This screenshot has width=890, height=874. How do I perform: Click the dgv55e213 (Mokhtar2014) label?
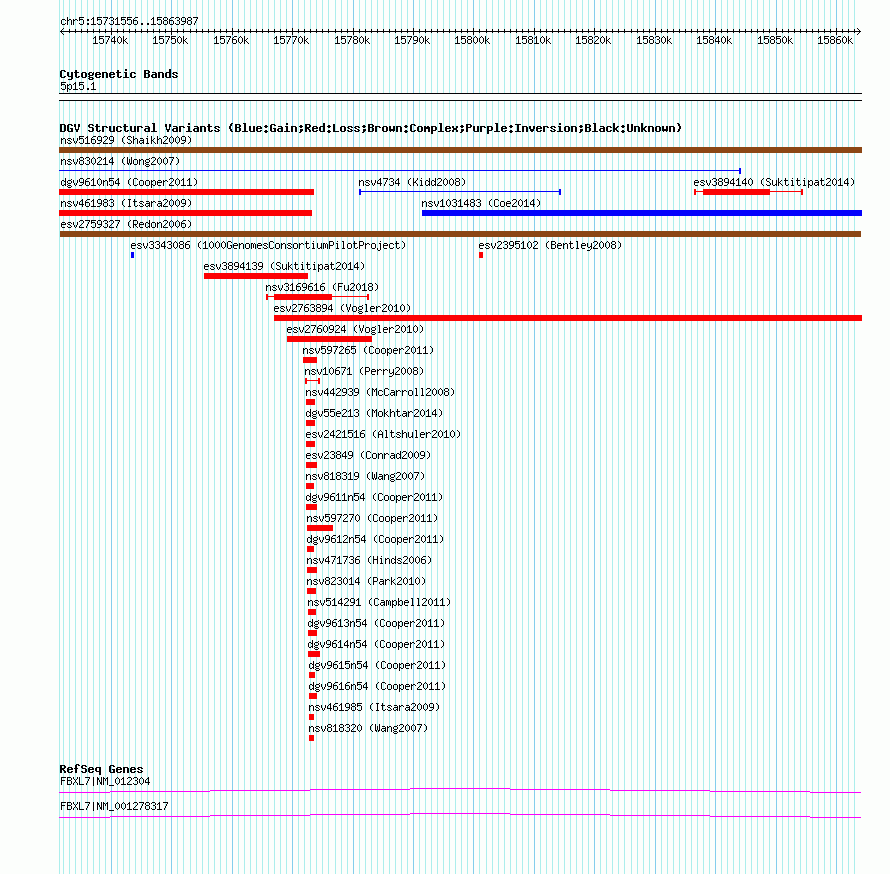tap(374, 413)
